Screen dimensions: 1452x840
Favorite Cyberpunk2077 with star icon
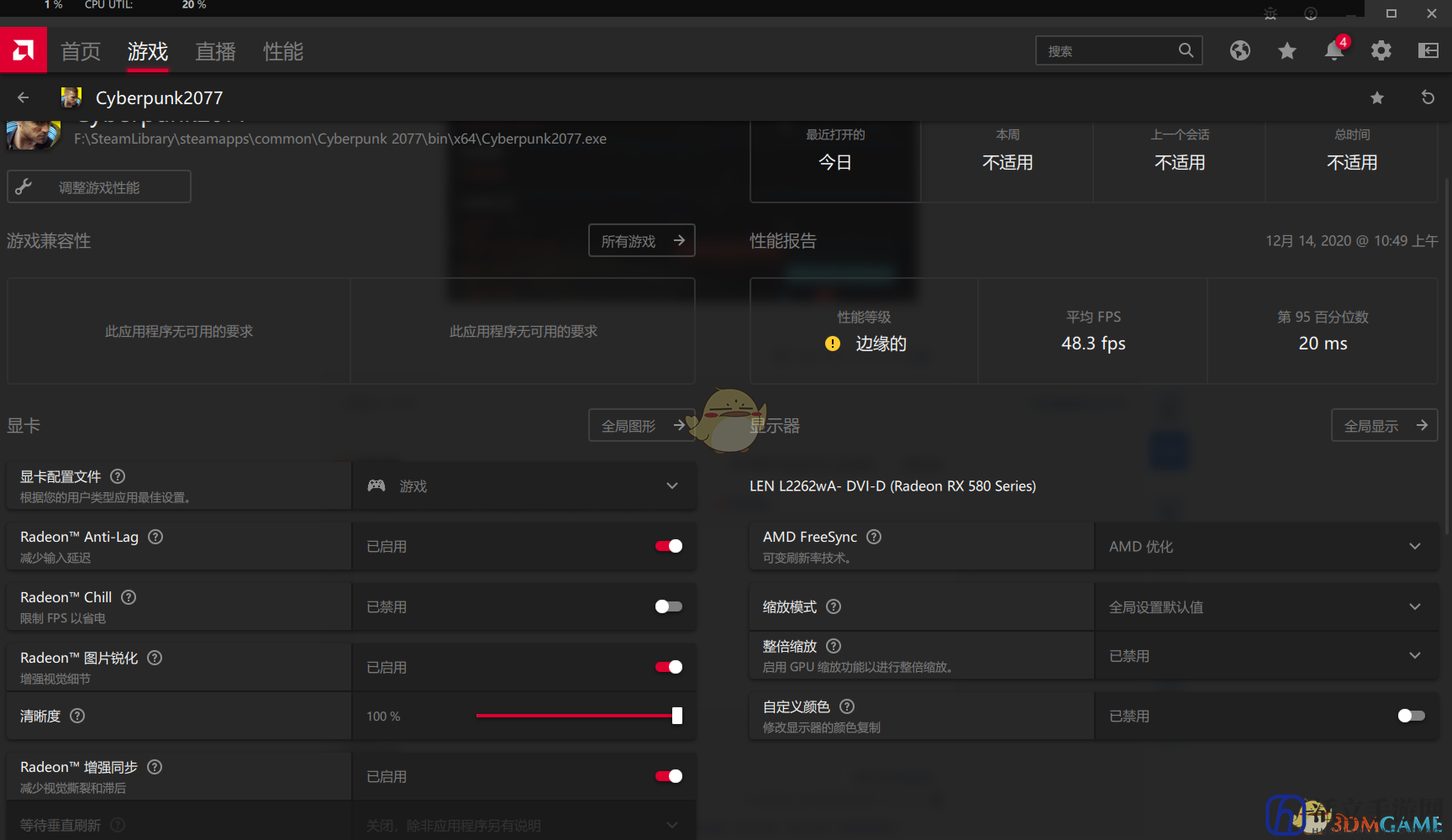(1377, 97)
